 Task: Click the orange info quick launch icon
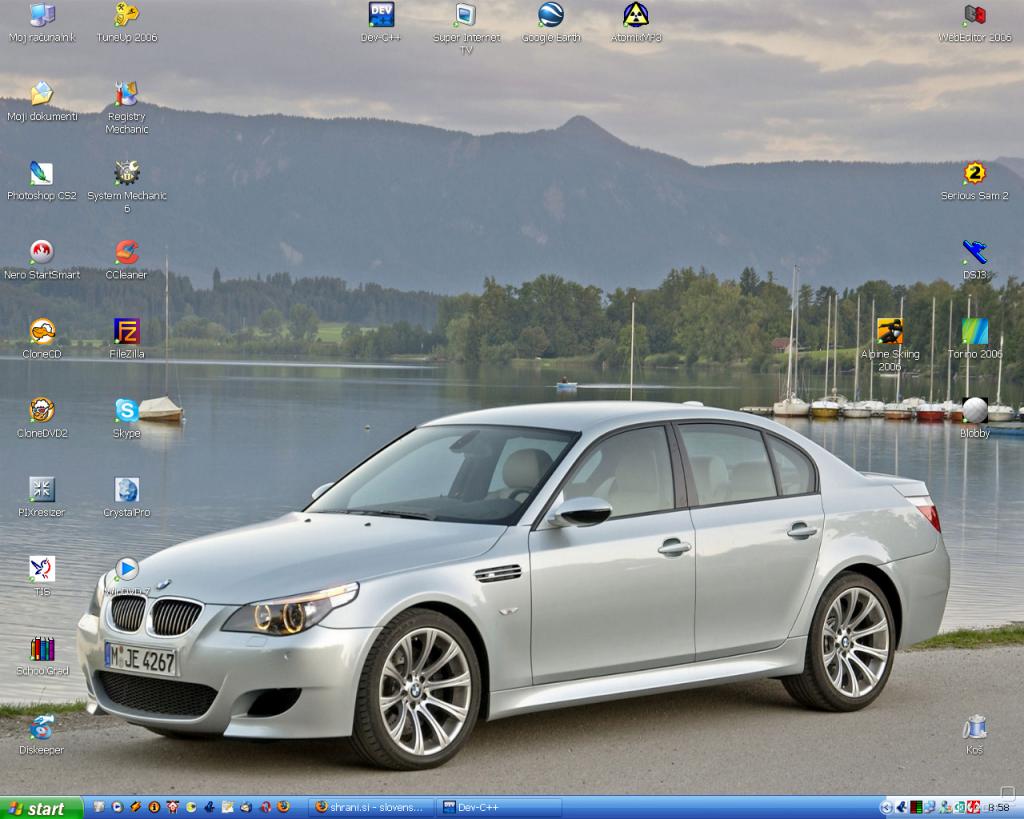(x=154, y=807)
